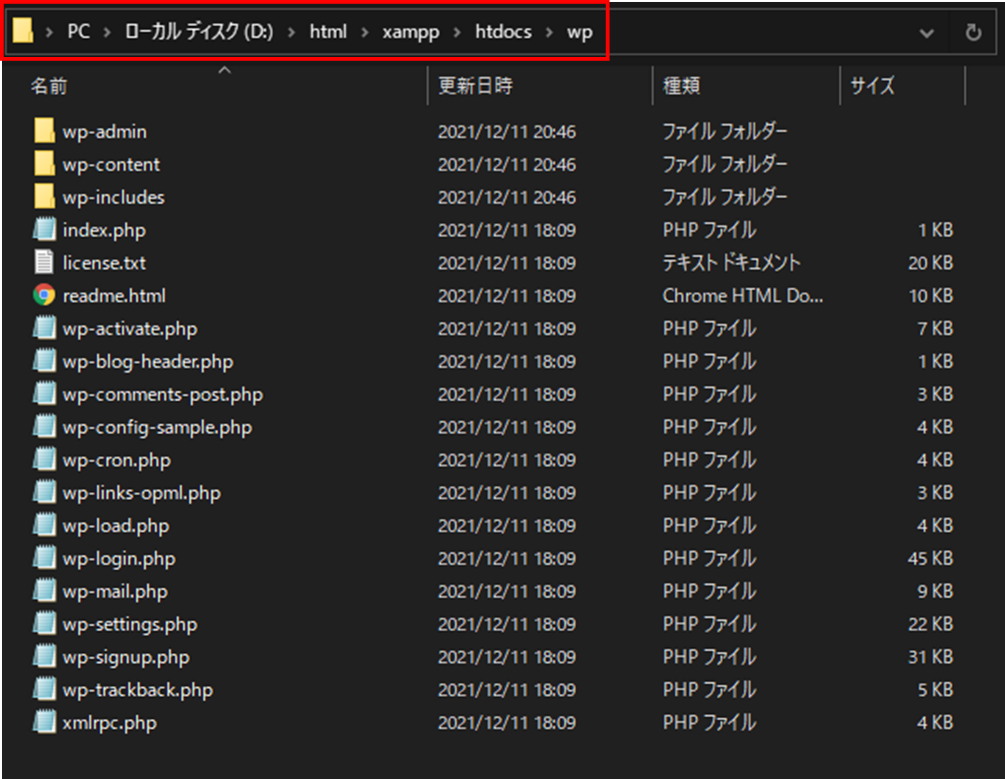
Task: Click the refresh button in address bar
Action: point(973,32)
